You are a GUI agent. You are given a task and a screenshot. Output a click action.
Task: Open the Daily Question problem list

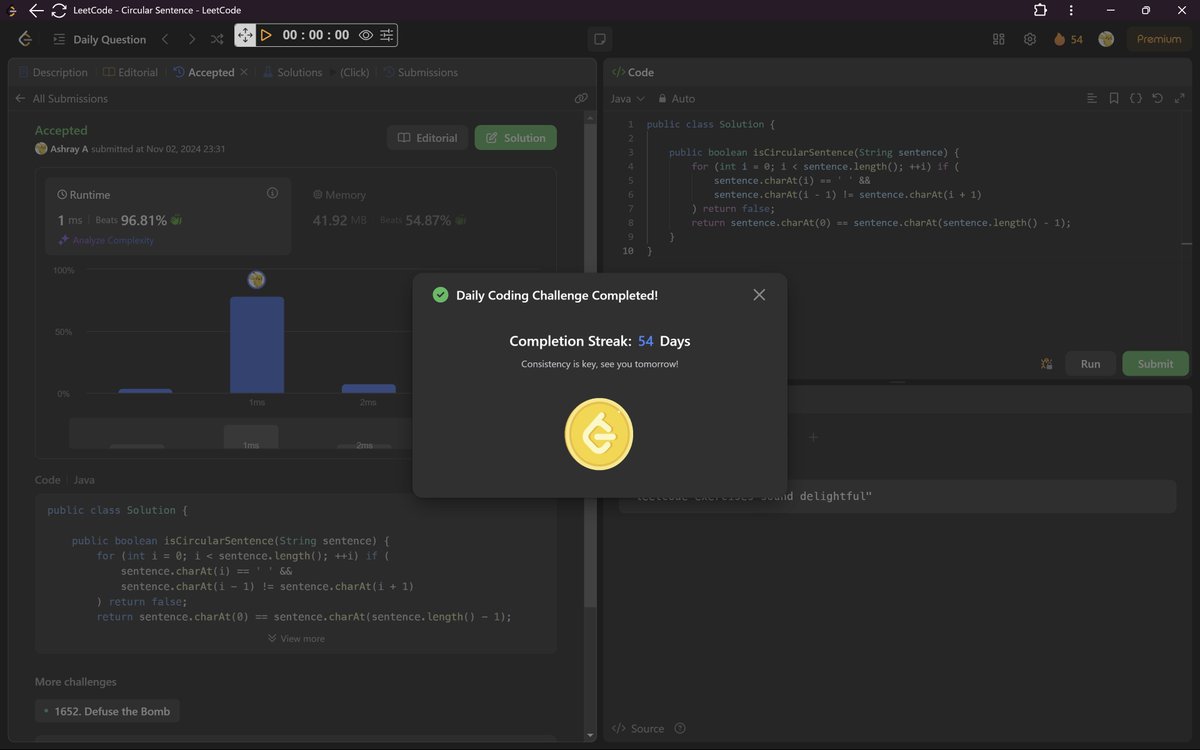coord(99,39)
